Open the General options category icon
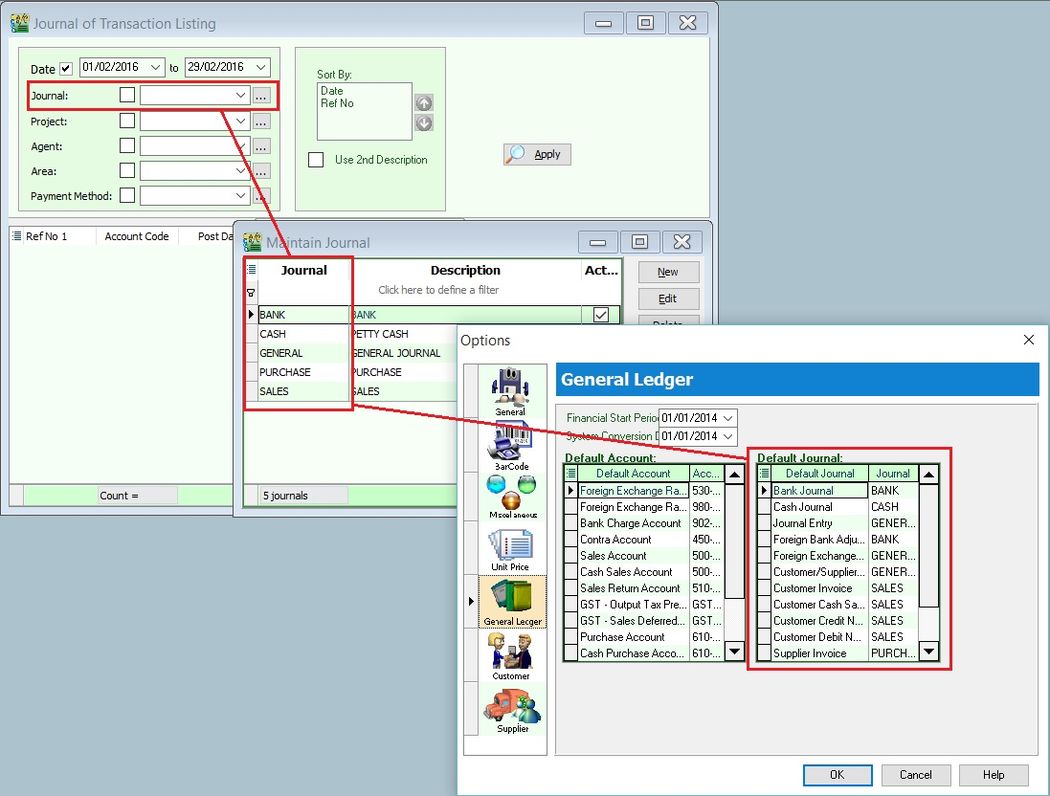The width and height of the screenshot is (1050, 796). tap(510, 390)
